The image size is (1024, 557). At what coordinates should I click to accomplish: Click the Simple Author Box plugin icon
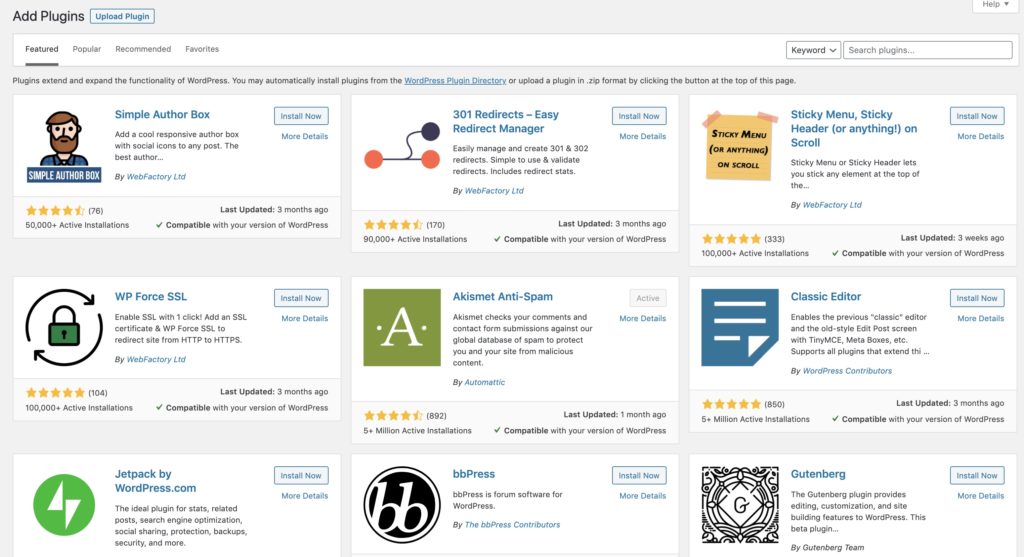[x=64, y=146]
